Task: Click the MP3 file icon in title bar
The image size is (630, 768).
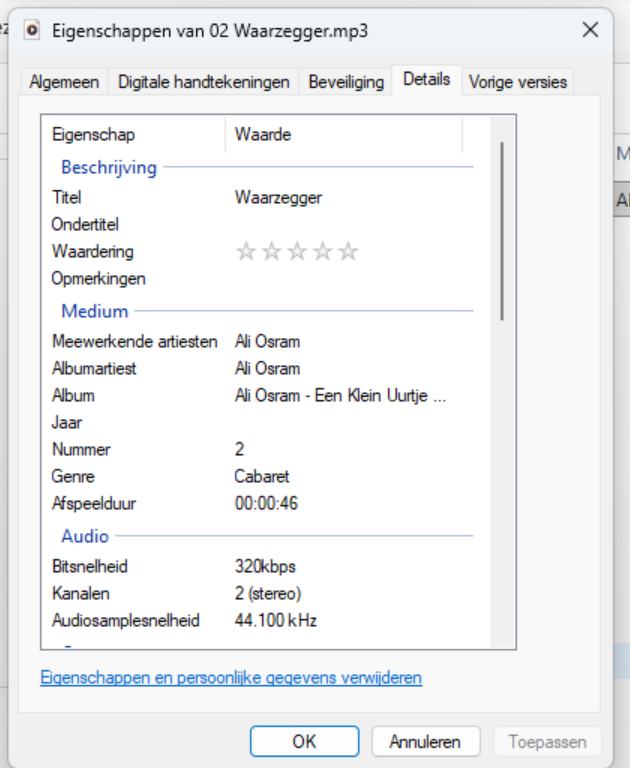Action: [32, 30]
